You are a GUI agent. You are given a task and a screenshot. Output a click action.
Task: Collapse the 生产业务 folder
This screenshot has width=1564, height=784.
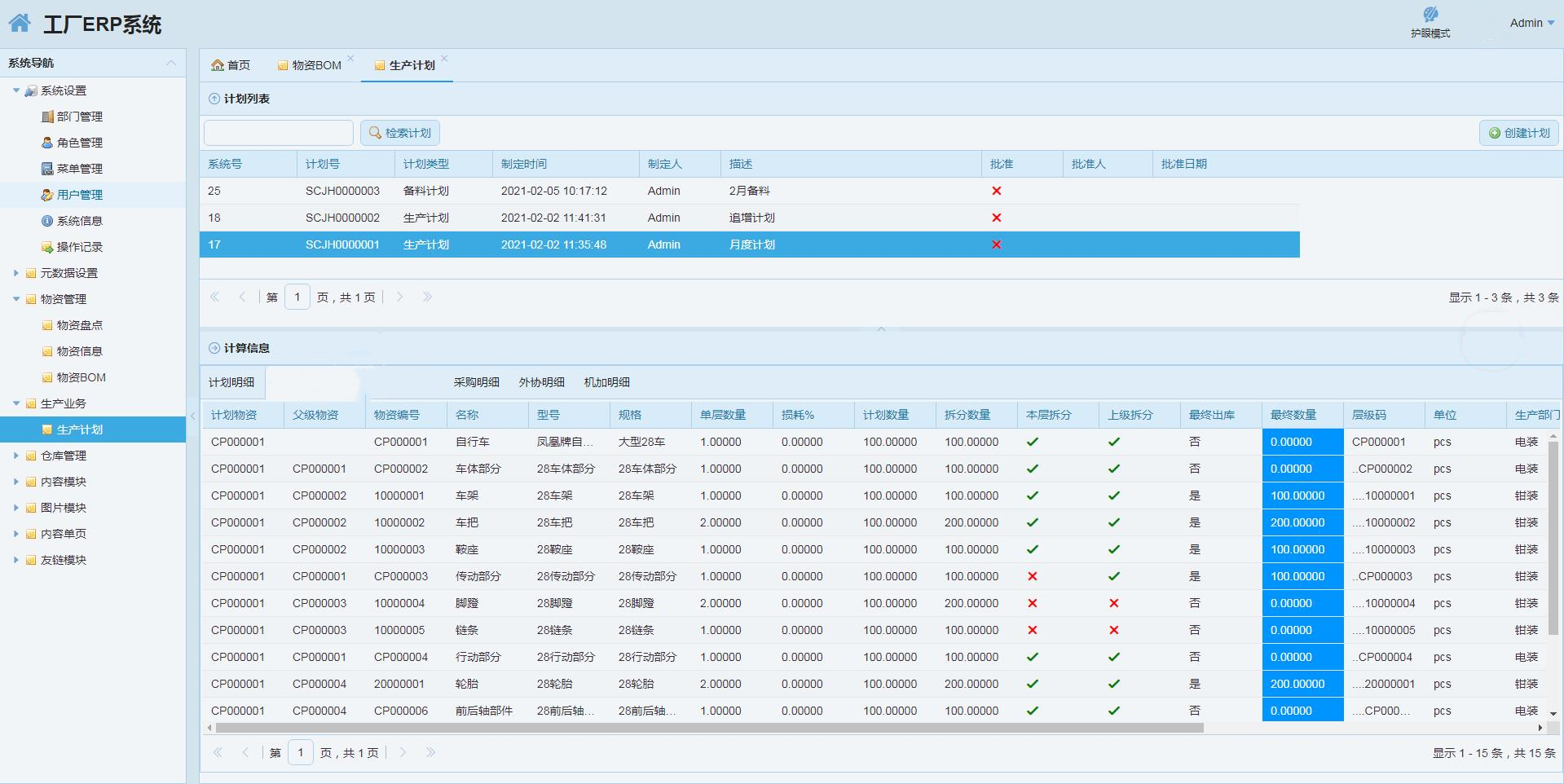coord(16,403)
